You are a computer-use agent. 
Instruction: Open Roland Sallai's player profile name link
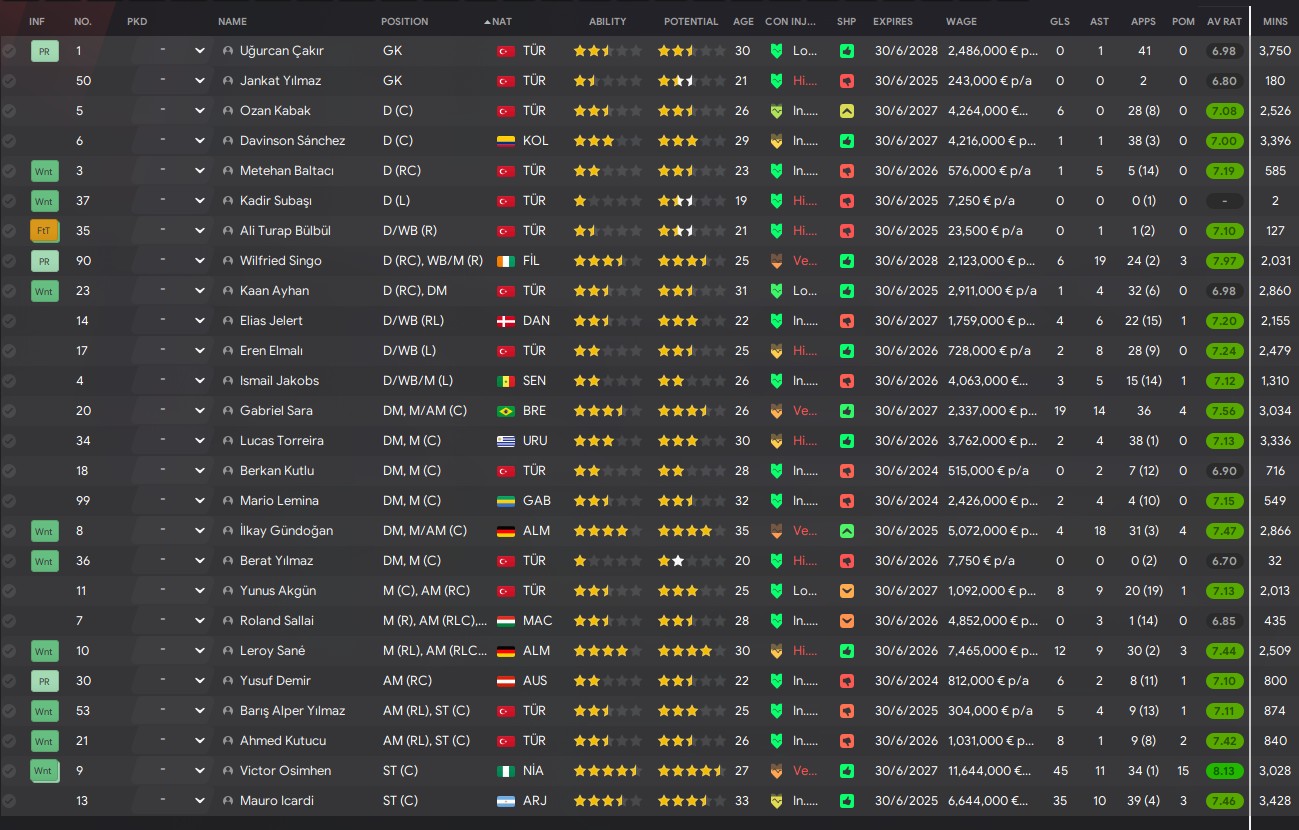click(x=276, y=621)
